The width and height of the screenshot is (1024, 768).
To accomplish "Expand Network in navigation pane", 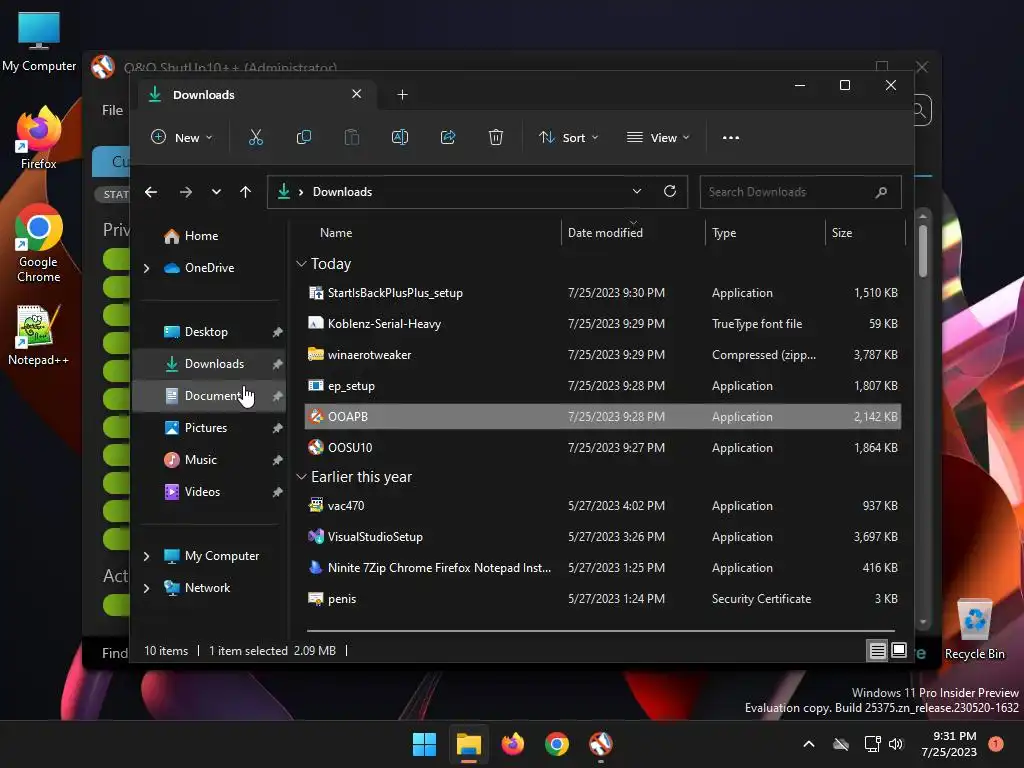I will (146, 588).
